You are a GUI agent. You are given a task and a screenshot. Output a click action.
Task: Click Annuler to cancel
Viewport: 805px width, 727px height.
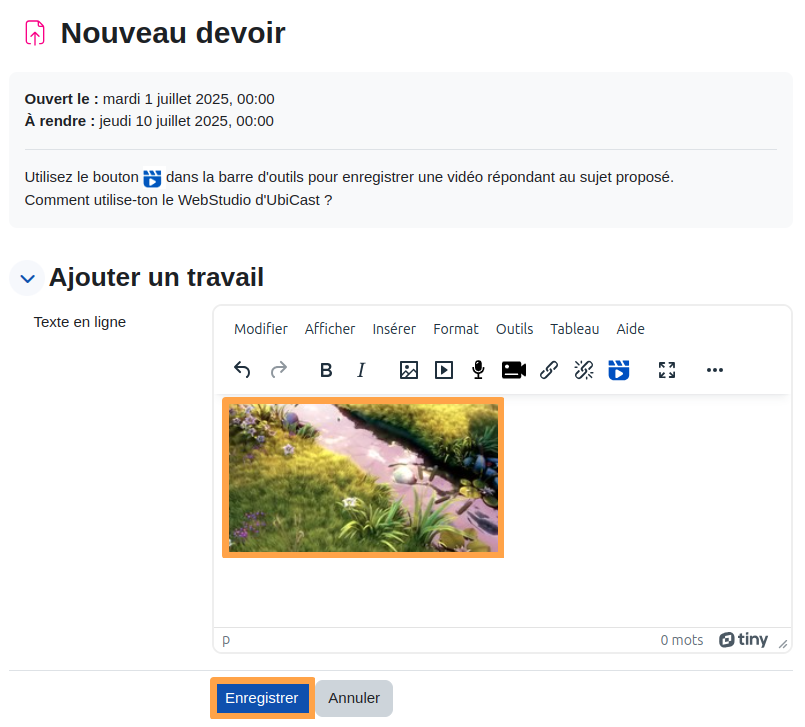(354, 698)
